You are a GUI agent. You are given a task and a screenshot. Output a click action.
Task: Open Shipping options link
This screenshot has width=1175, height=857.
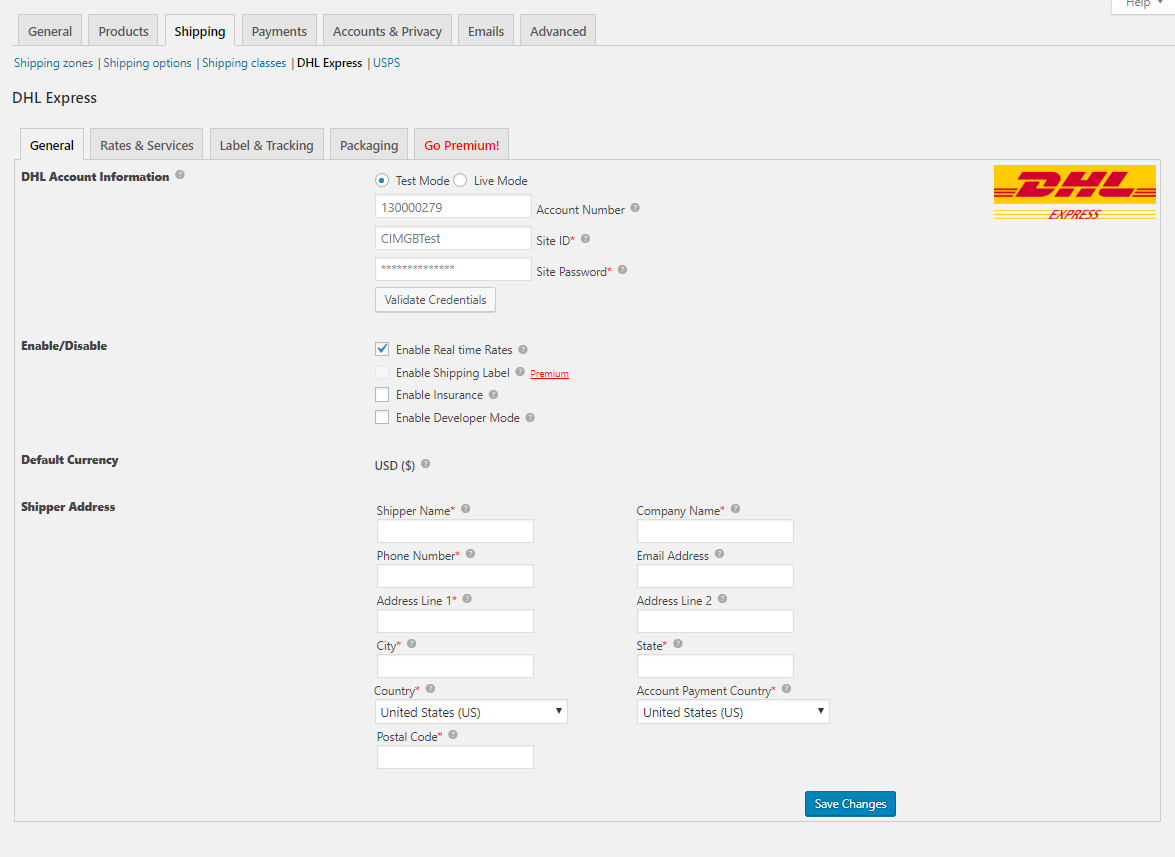tap(148, 63)
